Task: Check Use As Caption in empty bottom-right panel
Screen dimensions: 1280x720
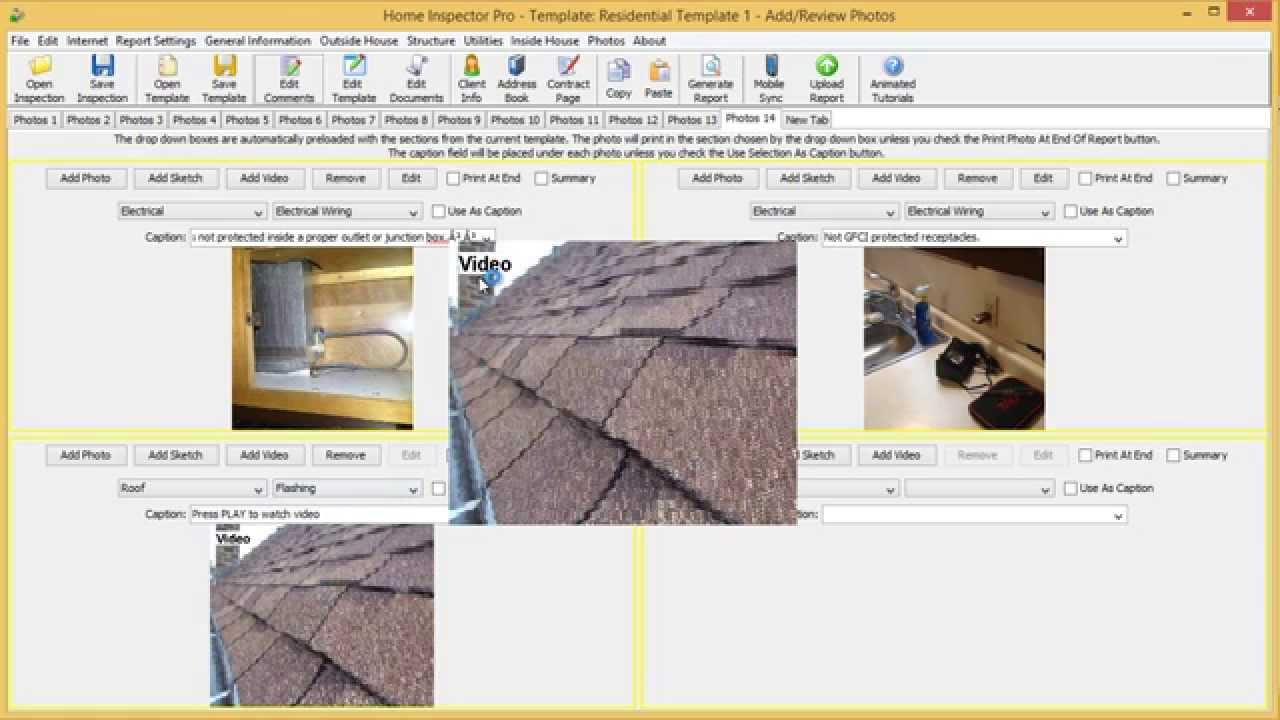Action: pos(1070,488)
